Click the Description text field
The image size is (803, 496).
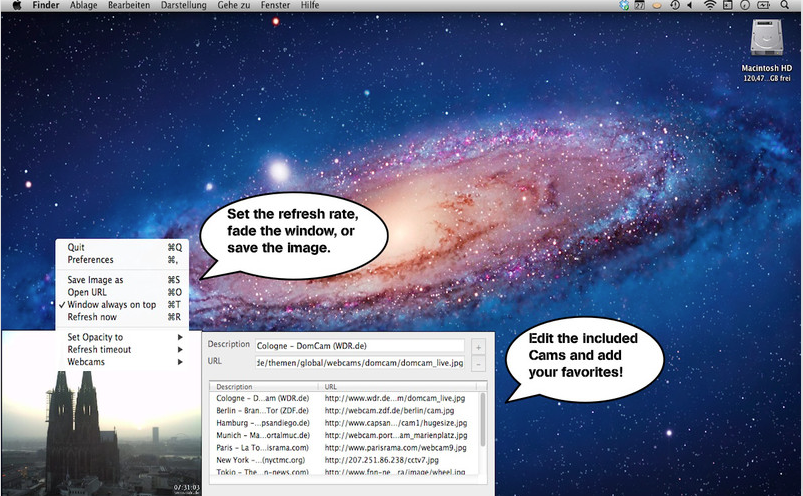360,346
